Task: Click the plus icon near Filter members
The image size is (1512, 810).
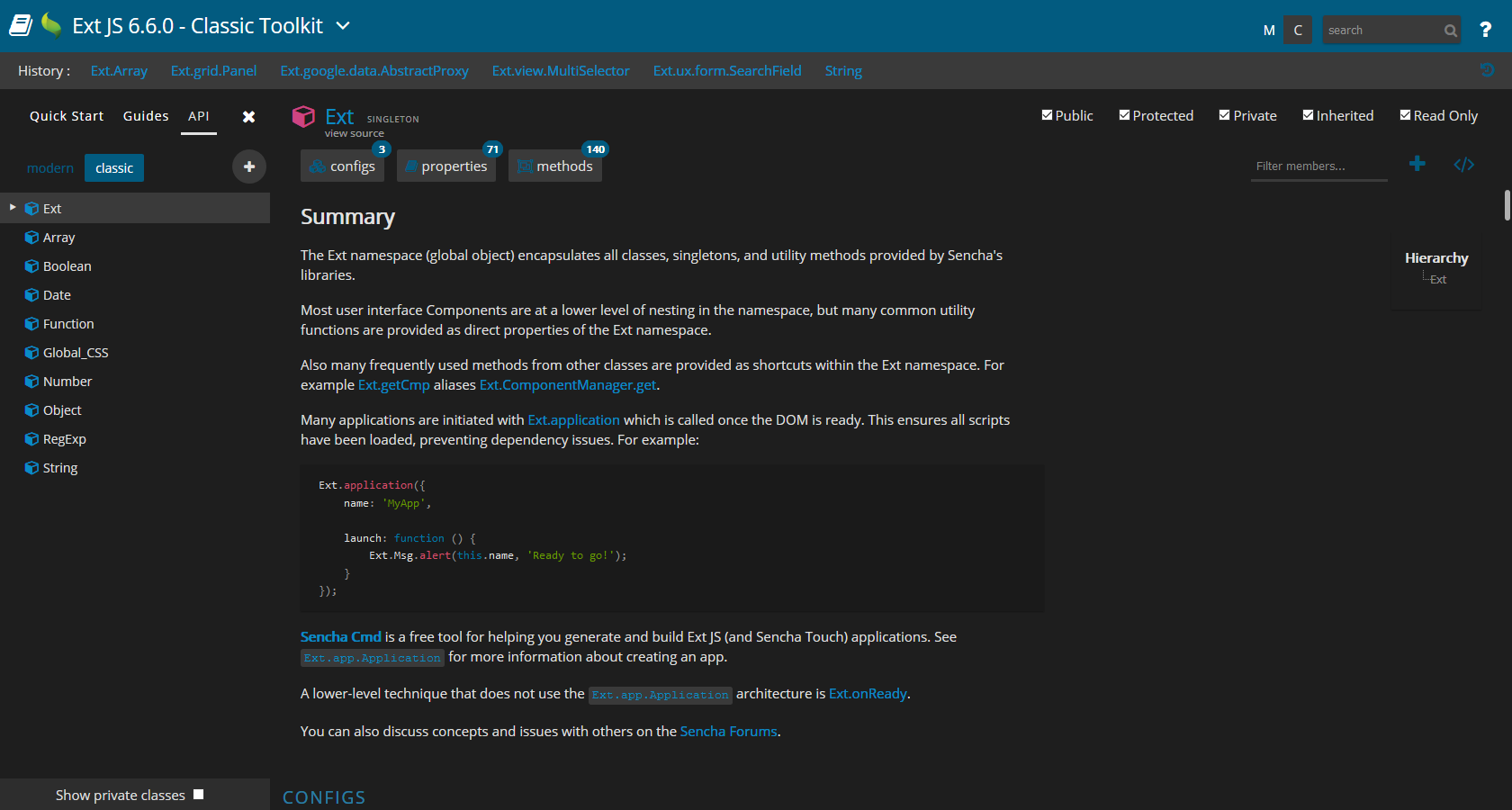Action: click(1417, 164)
